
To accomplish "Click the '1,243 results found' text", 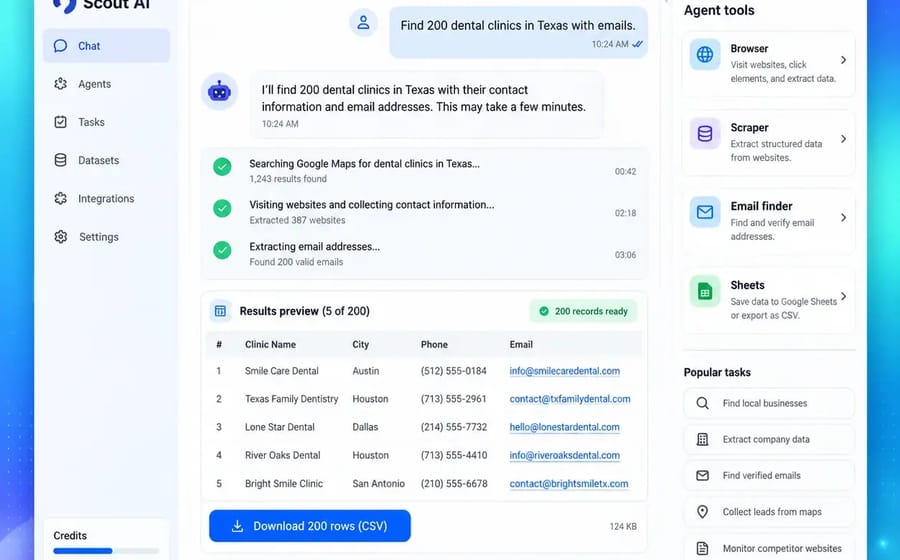I will coord(288,179).
